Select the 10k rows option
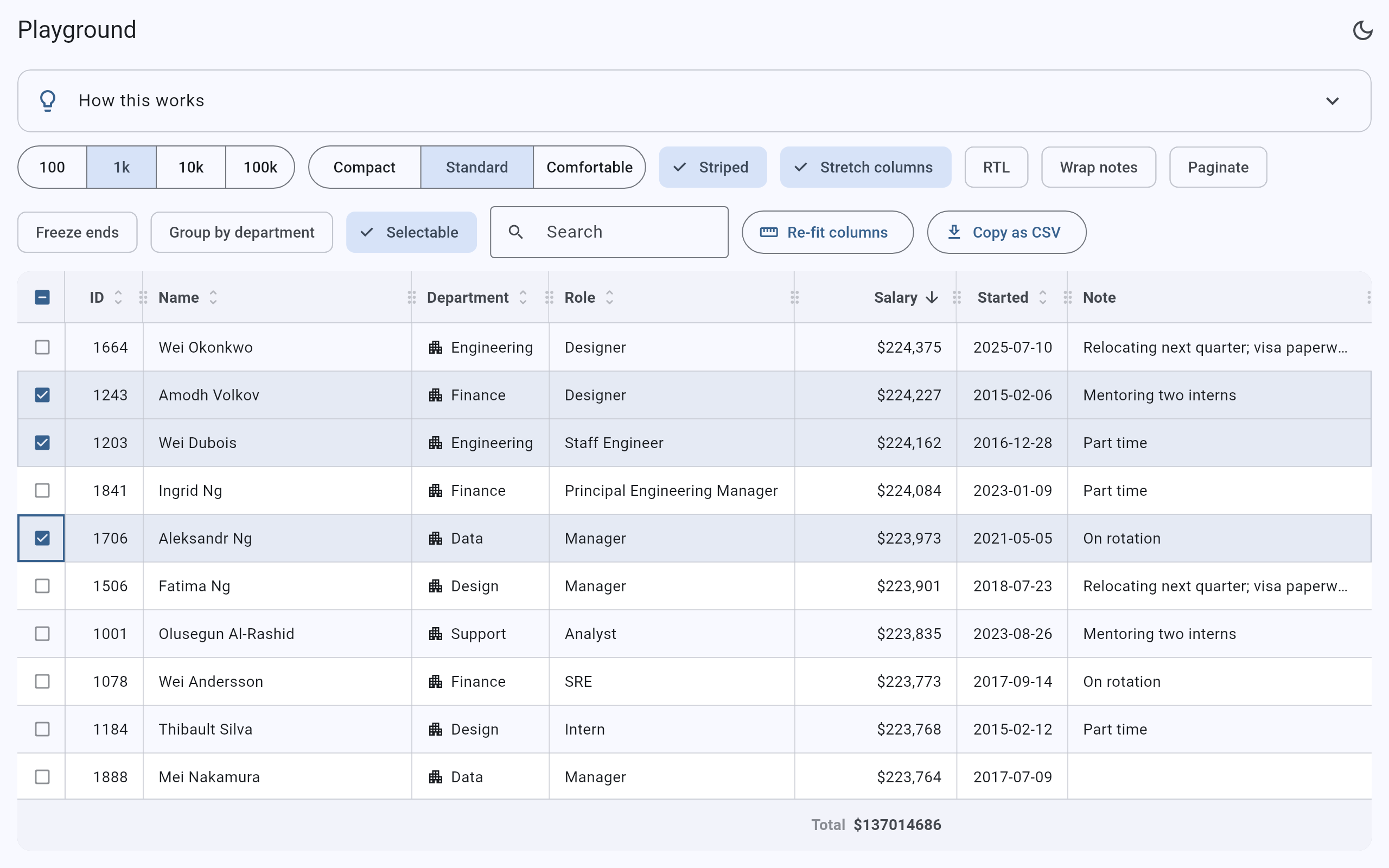 pos(190,167)
